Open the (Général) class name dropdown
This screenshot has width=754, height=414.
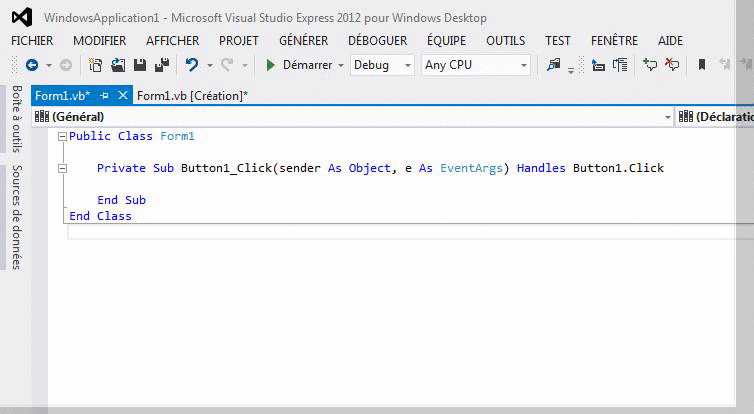point(352,117)
